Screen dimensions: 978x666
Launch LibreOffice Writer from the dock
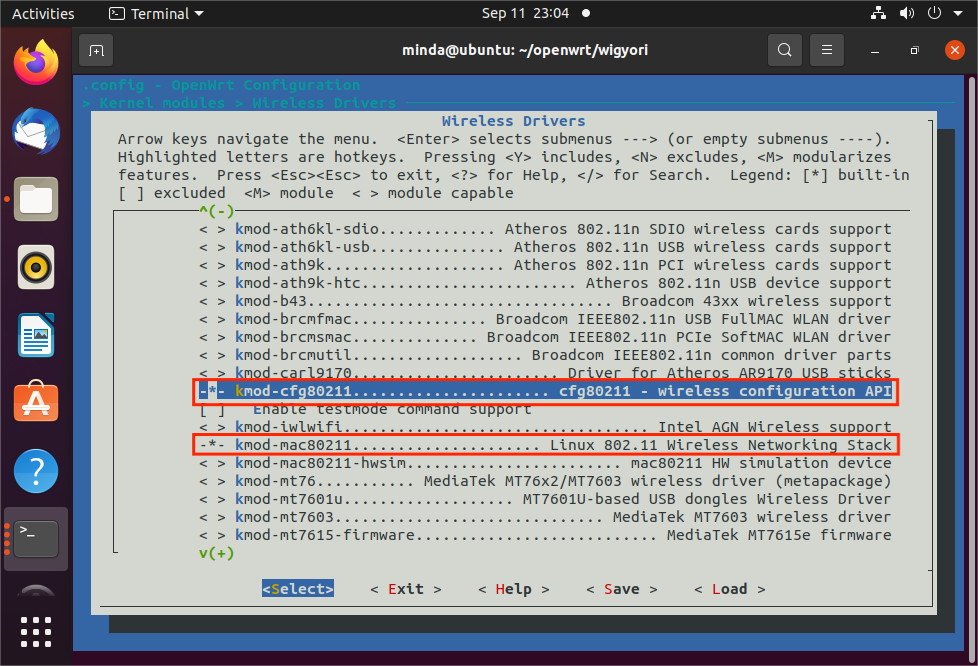pyautogui.click(x=36, y=335)
